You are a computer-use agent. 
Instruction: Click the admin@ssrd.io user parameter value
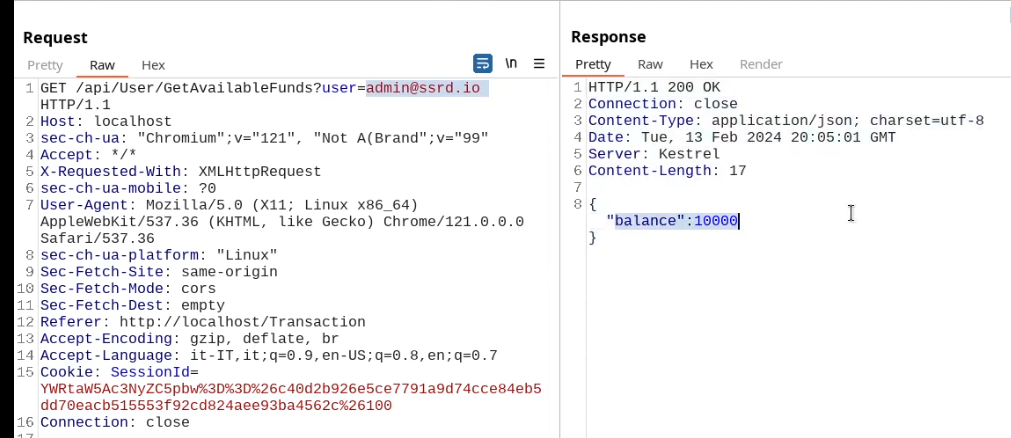(422, 88)
